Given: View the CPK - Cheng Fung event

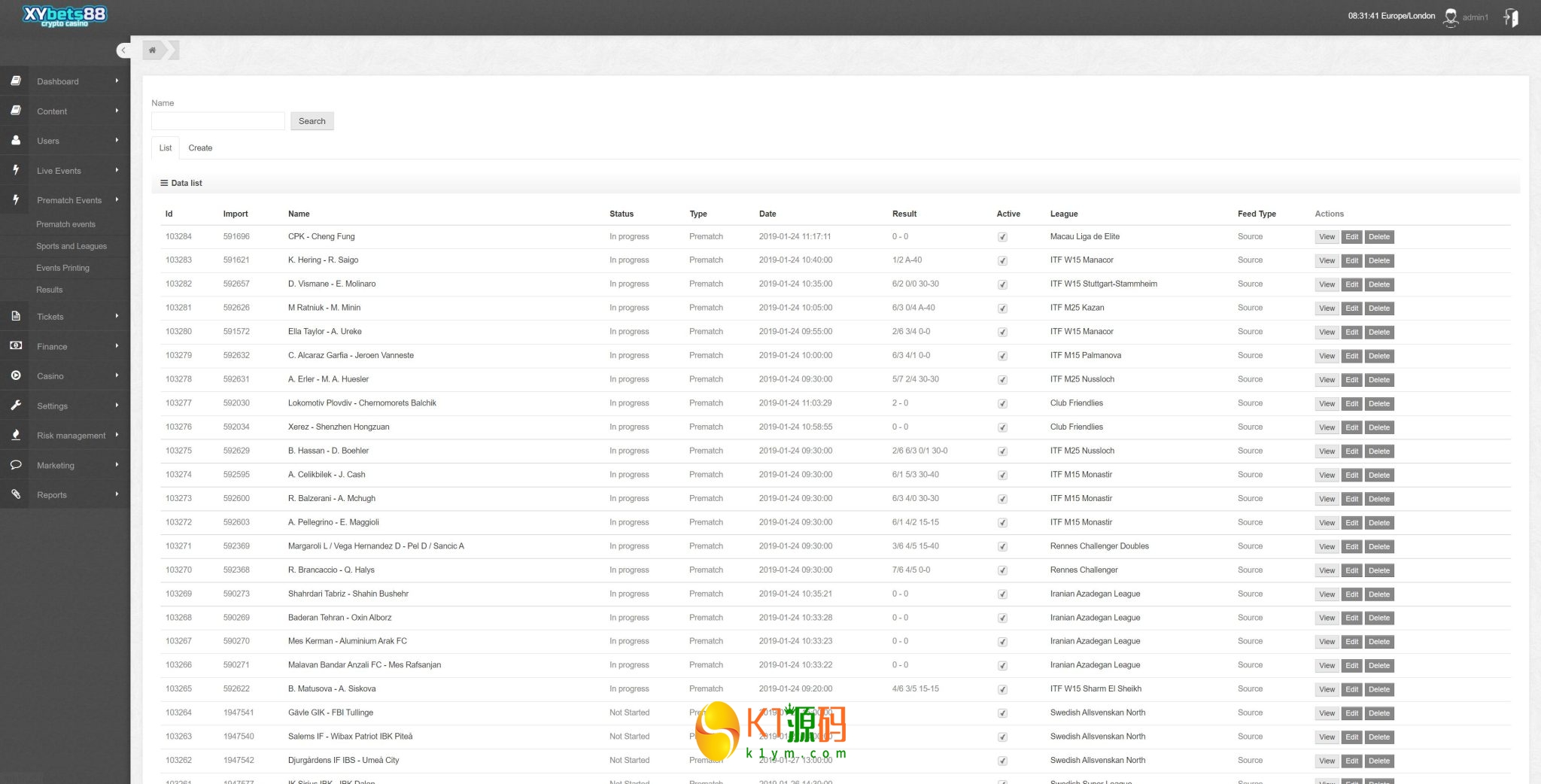Looking at the screenshot, I should pyautogui.click(x=1327, y=237).
